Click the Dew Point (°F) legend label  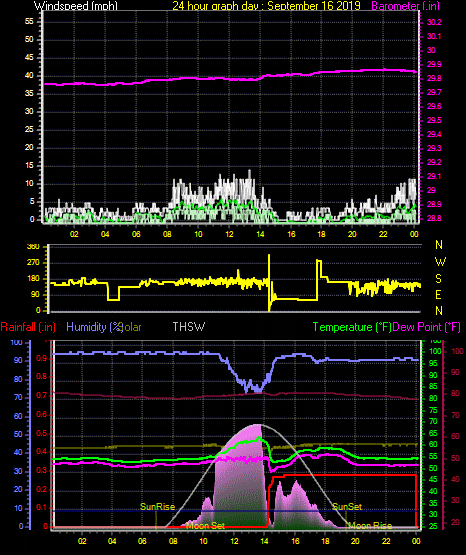pyautogui.click(x=427, y=327)
